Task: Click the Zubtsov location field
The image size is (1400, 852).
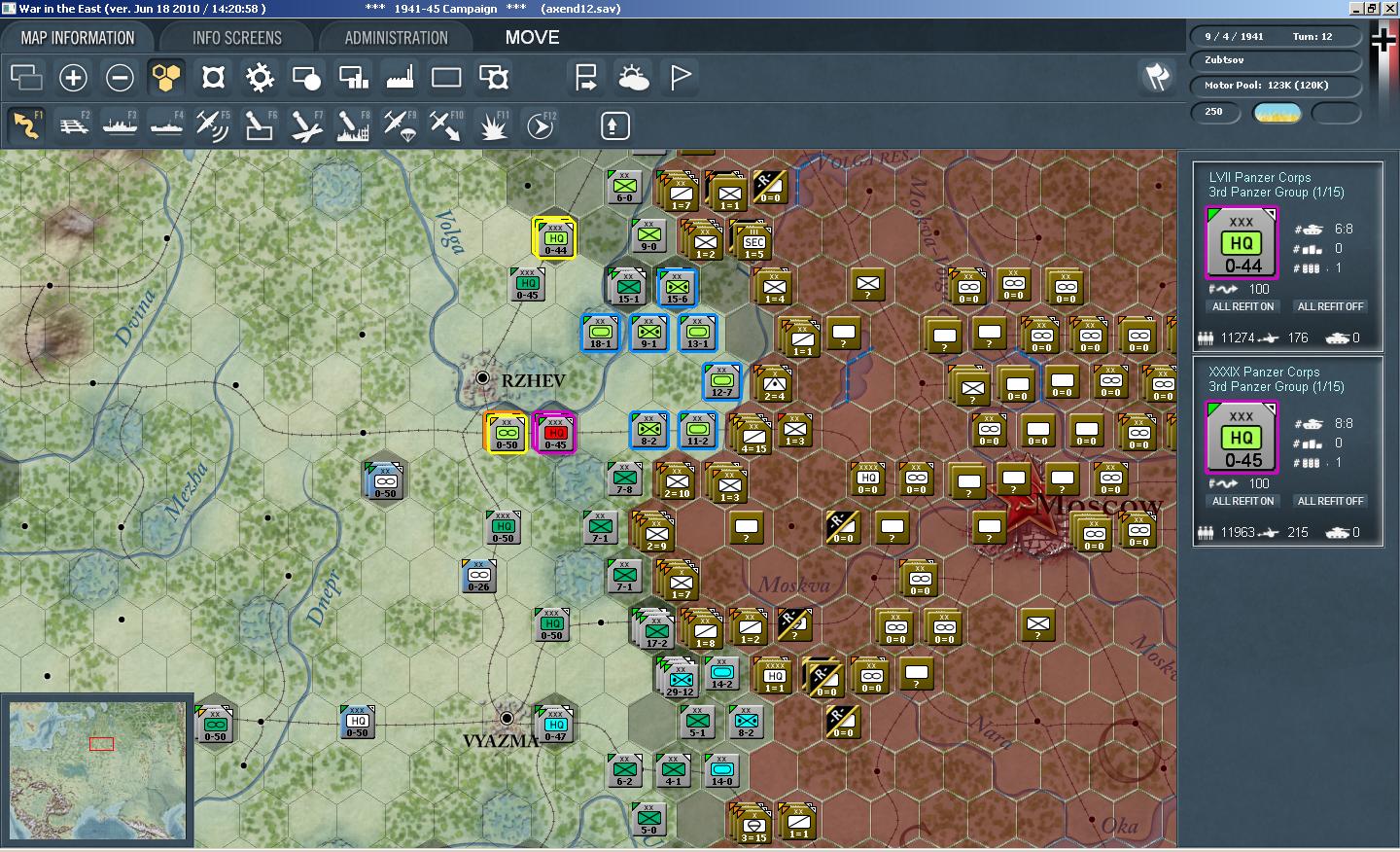Action: point(1275,60)
